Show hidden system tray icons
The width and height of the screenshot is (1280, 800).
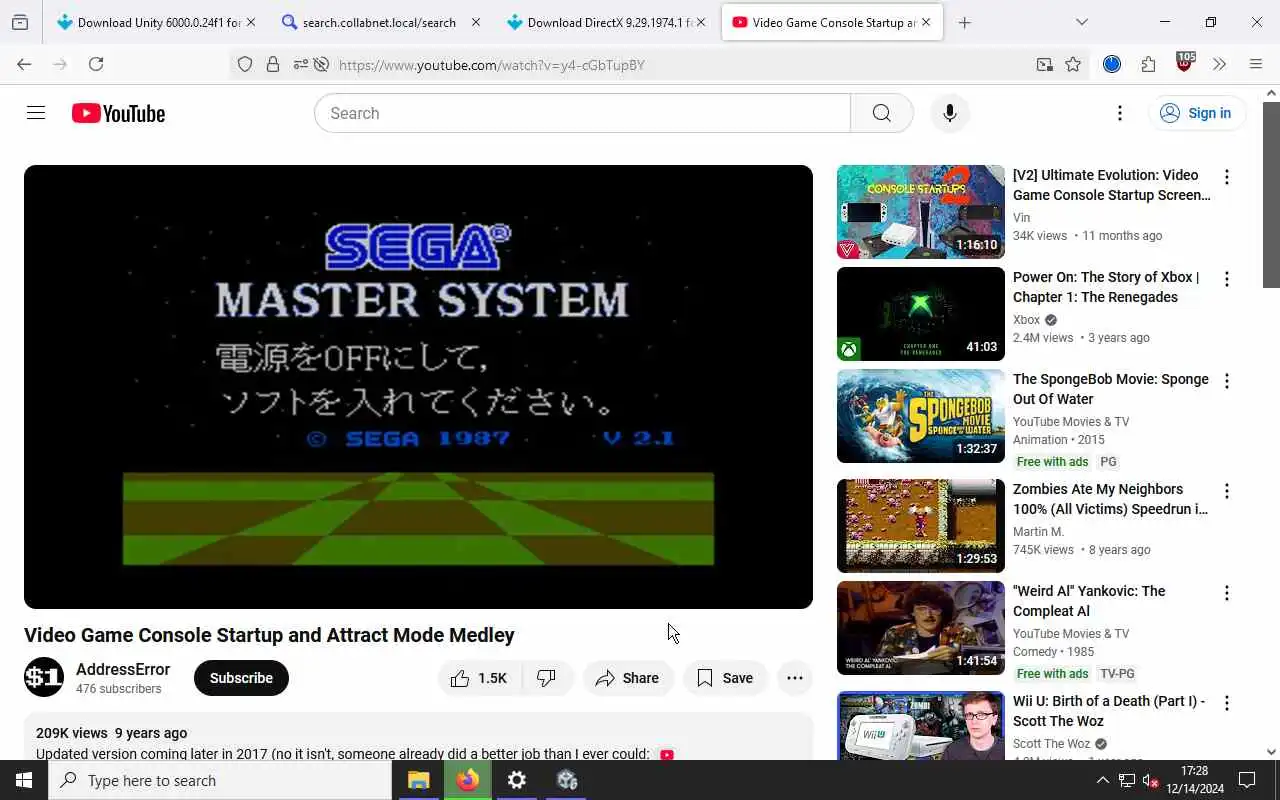click(x=1102, y=780)
